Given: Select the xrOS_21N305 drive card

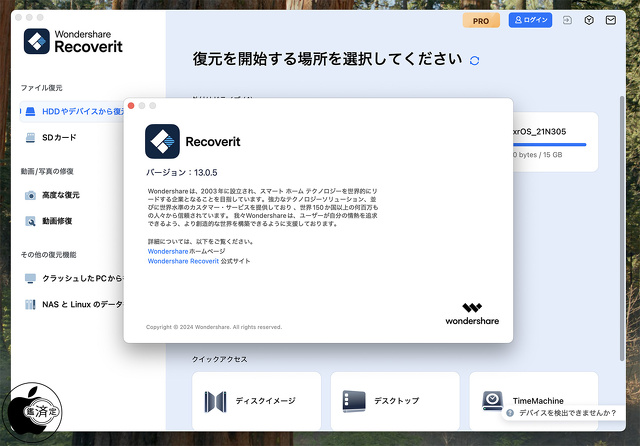Looking at the screenshot, I should point(555,142).
